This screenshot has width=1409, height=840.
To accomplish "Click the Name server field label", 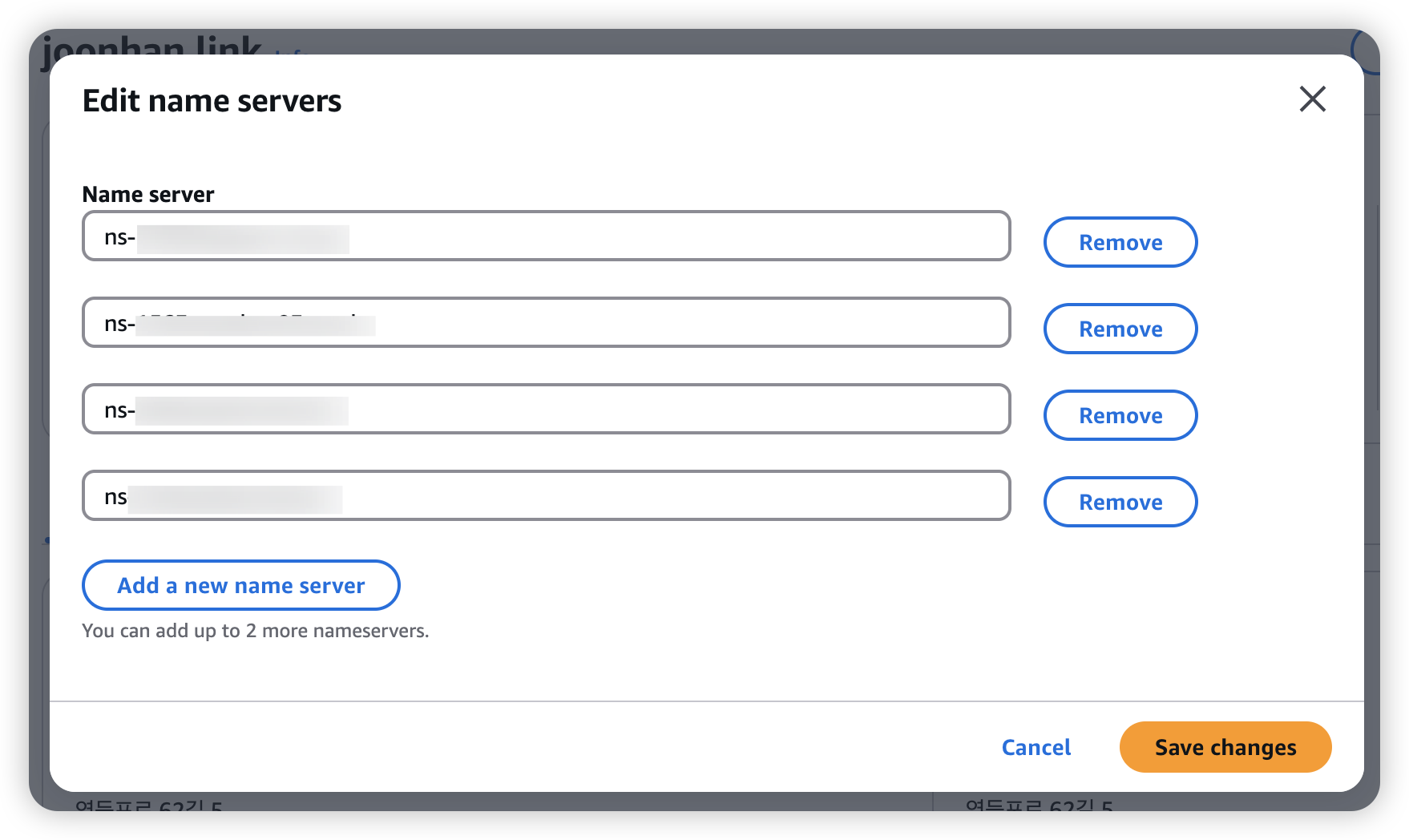I will (x=148, y=195).
